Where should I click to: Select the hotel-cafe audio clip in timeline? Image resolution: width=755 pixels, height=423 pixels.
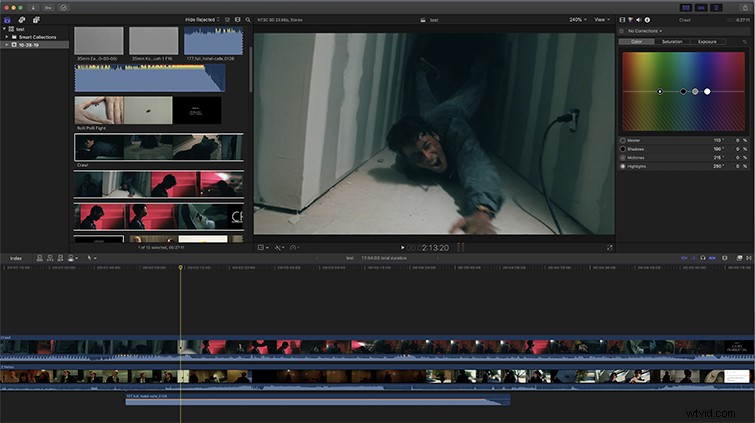[318, 399]
